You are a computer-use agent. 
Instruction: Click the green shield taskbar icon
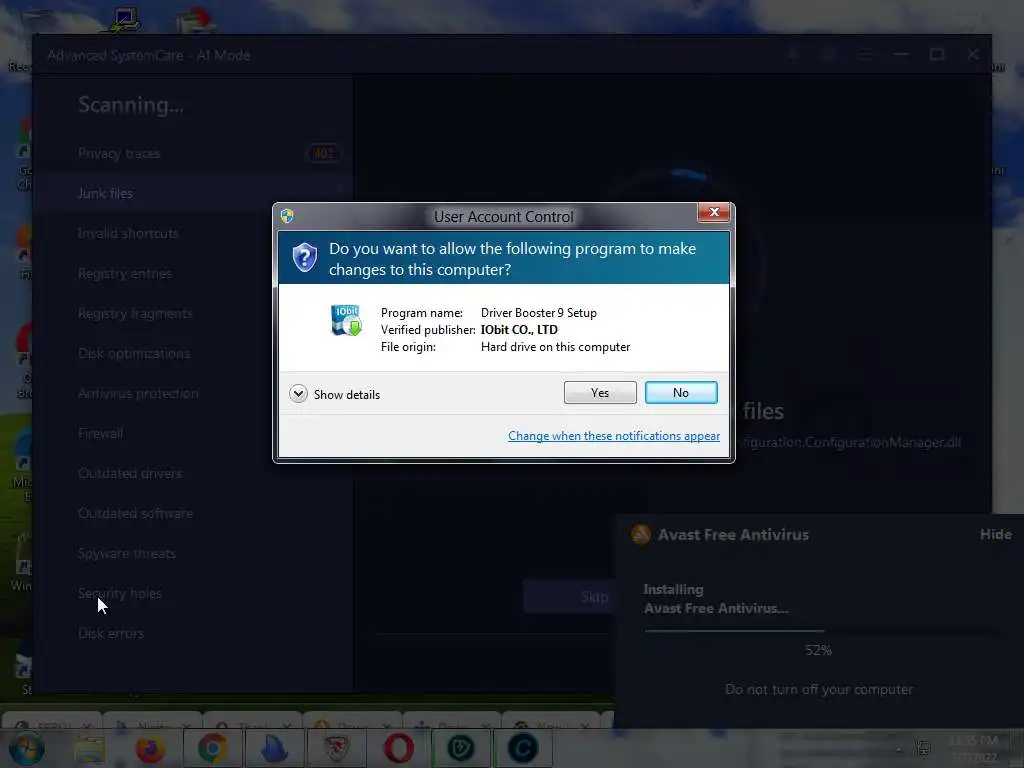[460, 749]
